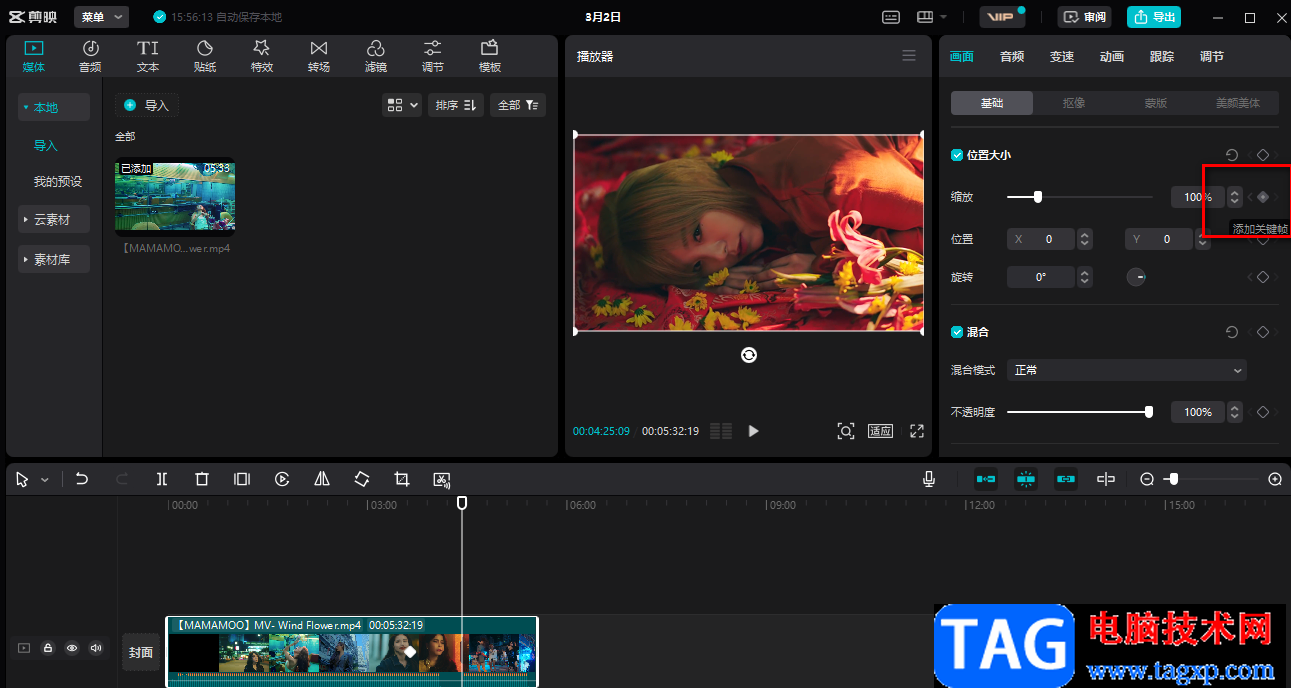This screenshot has height=688, width=1291.
Task: Open the 混合模式 dropdown showing 正常
Action: pos(1126,370)
